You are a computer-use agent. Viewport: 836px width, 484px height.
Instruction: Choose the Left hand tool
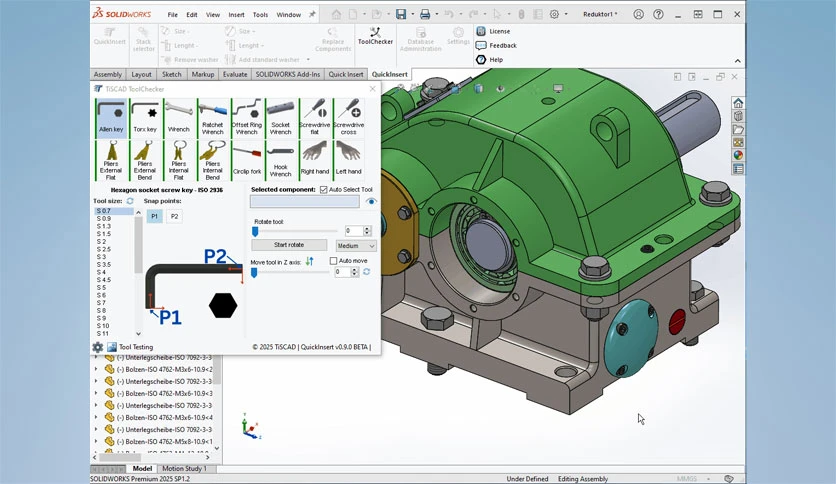tap(349, 160)
